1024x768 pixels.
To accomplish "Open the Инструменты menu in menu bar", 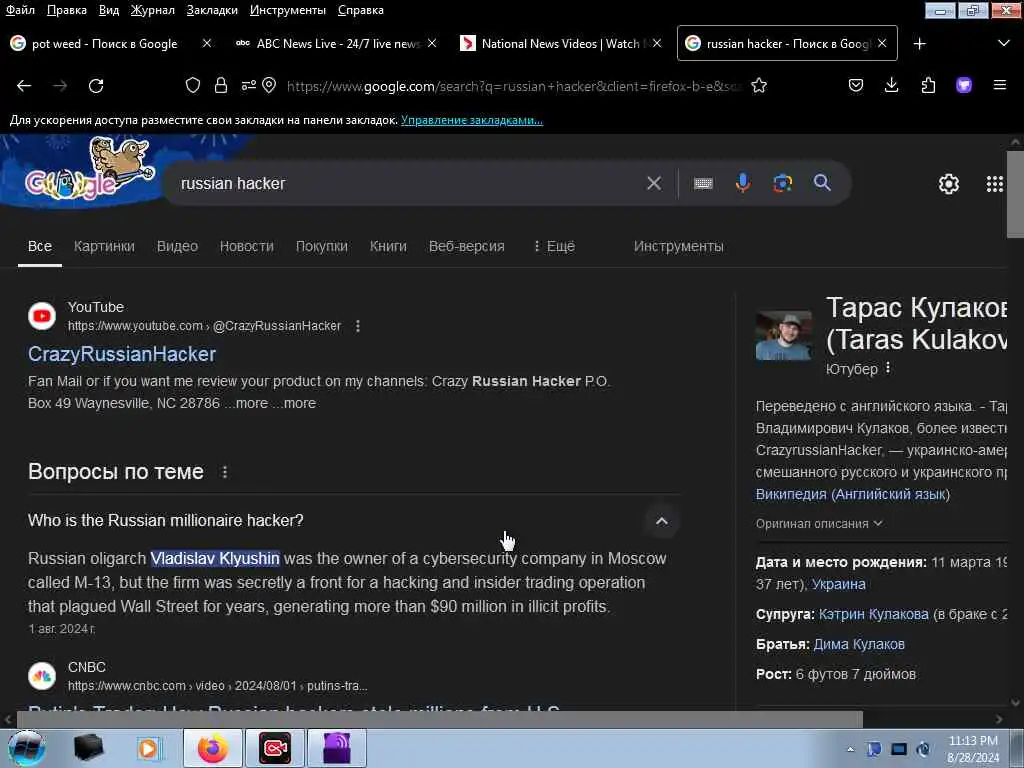I will (x=288, y=10).
